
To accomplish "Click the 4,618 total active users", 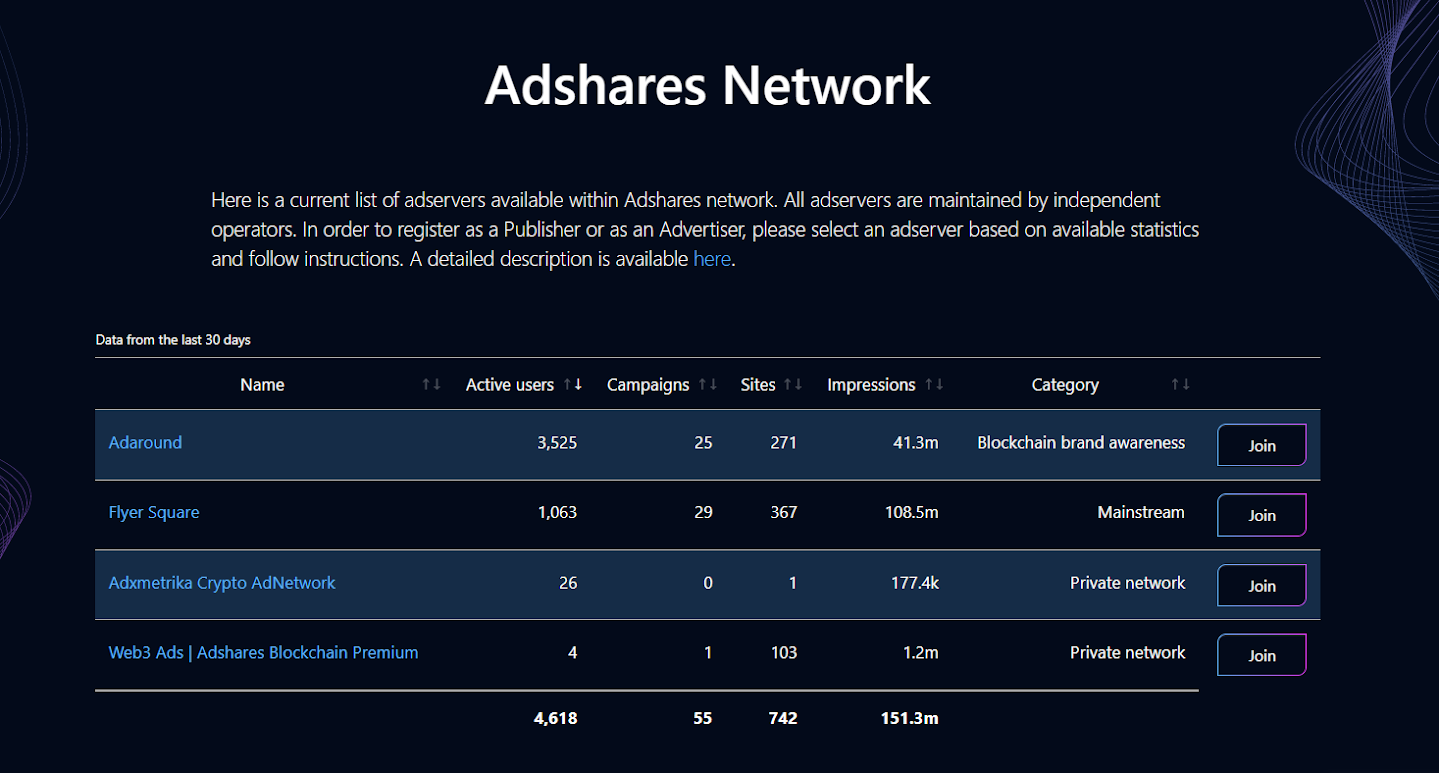I will (556, 718).
